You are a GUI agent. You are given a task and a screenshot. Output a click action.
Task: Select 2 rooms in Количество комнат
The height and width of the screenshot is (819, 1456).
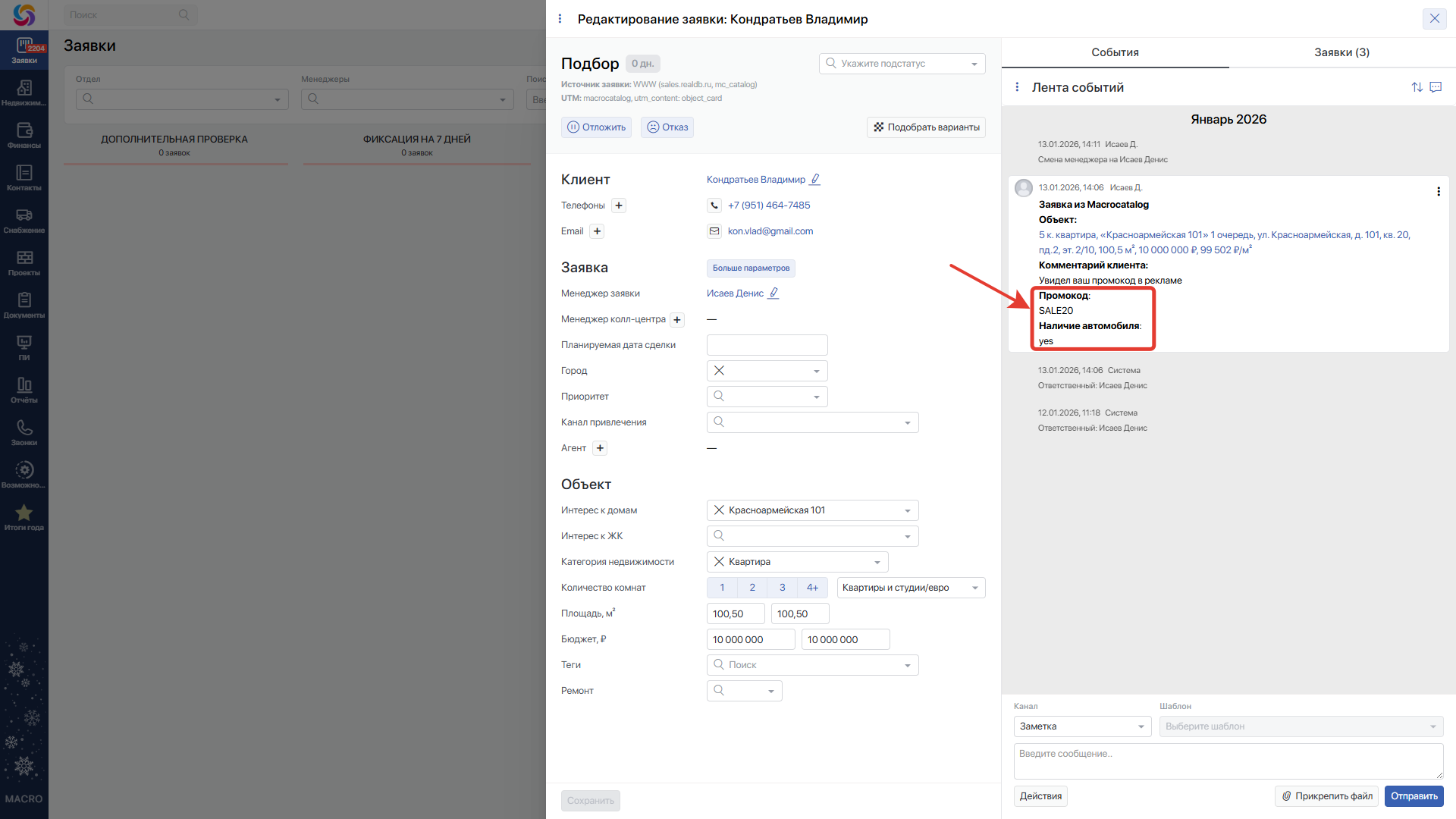[752, 588]
